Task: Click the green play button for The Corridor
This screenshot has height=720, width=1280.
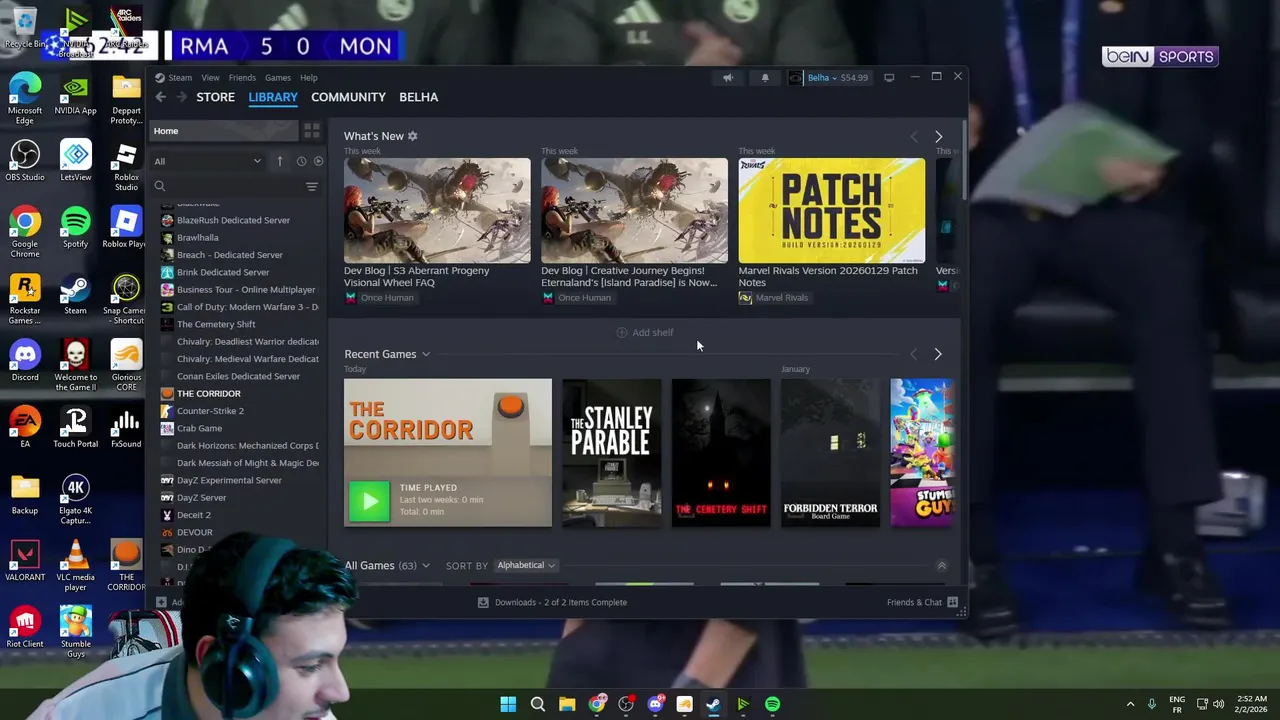Action: tap(369, 501)
